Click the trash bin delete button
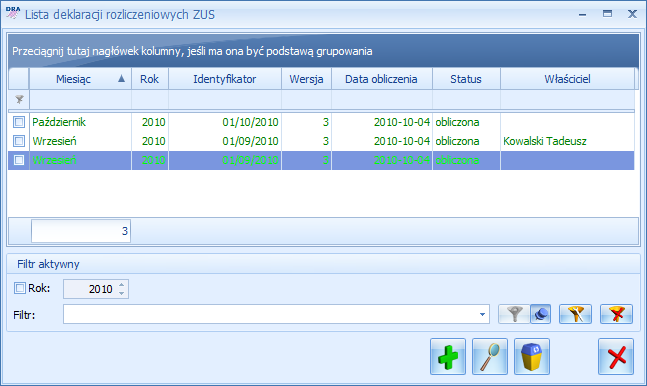647x386 pixels. [x=532, y=357]
